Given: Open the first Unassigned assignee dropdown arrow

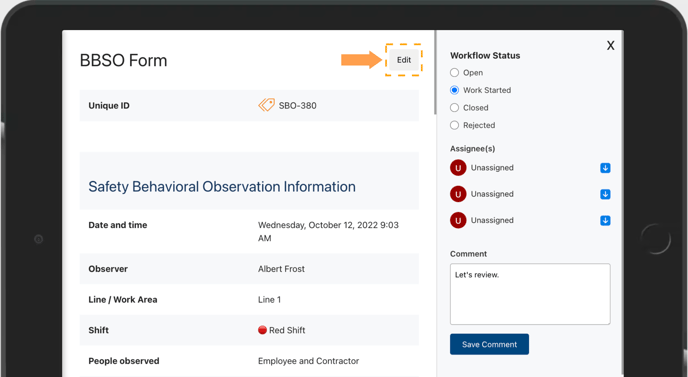Looking at the screenshot, I should [x=605, y=168].
